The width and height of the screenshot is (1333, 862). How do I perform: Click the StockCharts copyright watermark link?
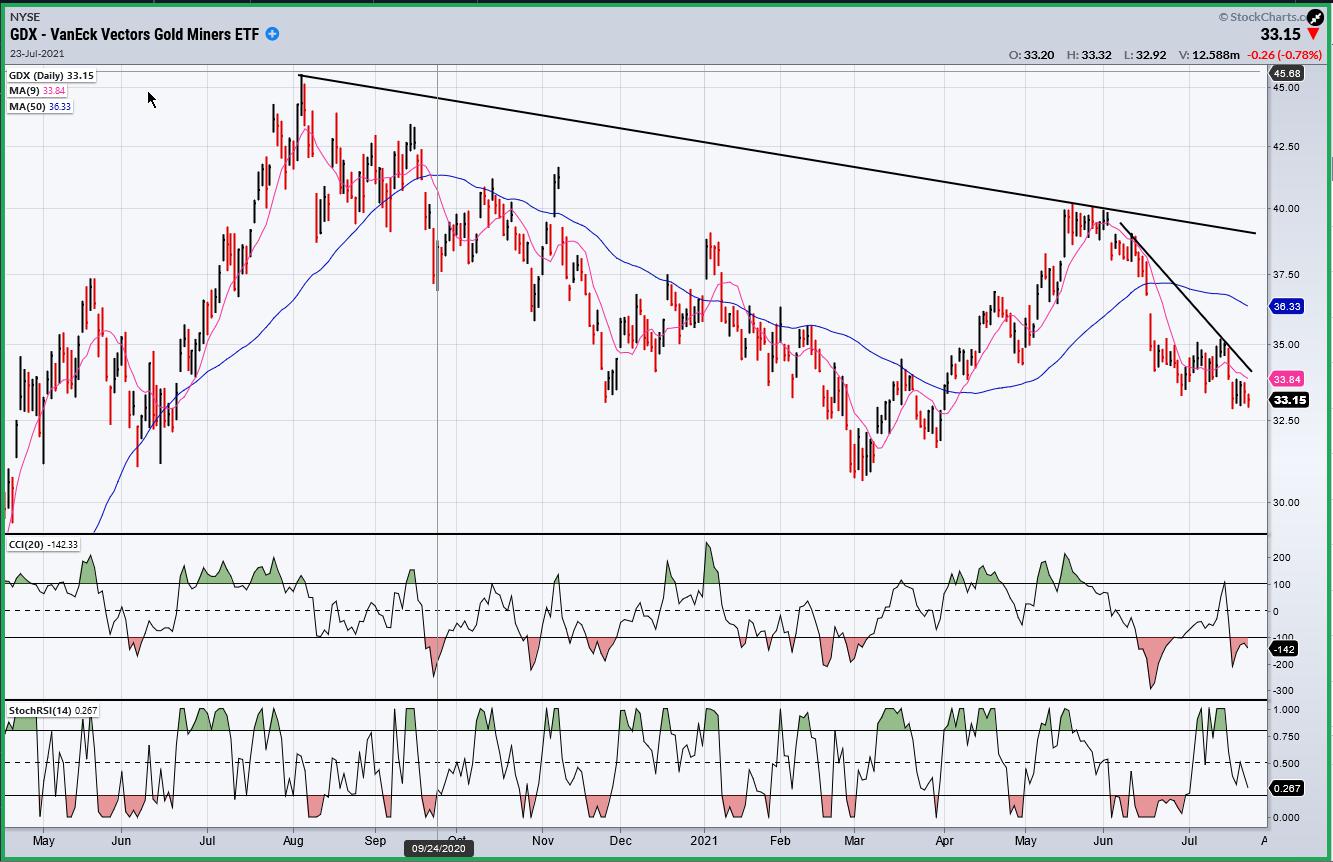(x=1264, y=17)
